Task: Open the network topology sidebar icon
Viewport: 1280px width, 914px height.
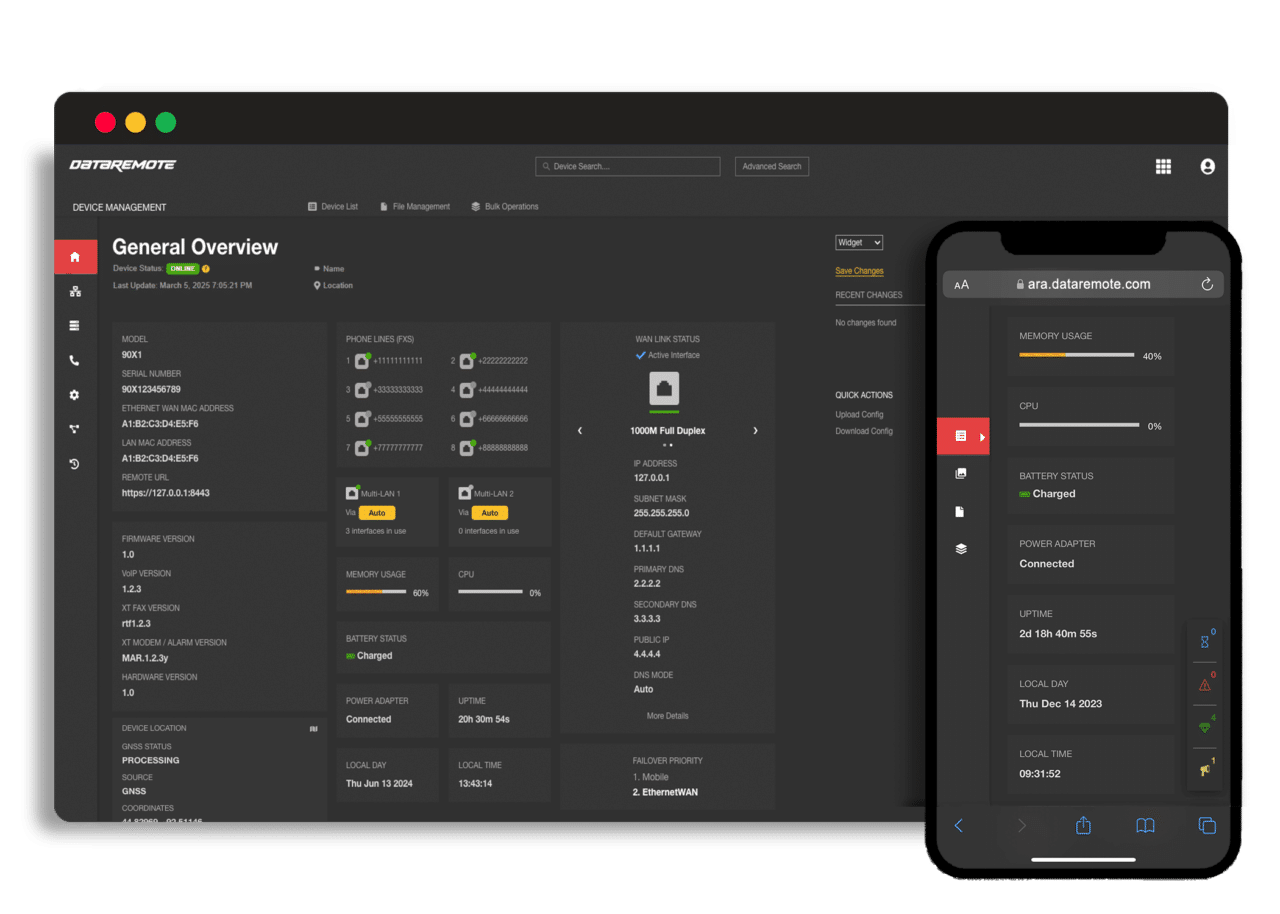Action: [75, 292]
